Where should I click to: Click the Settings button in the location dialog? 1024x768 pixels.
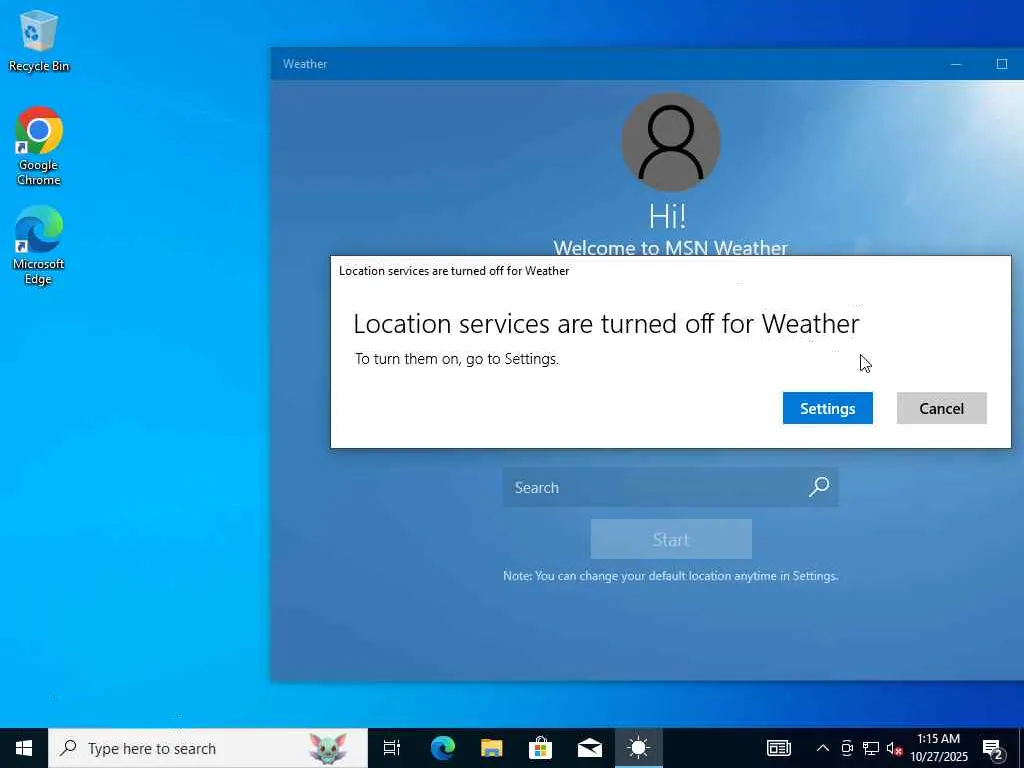point(827,408)
